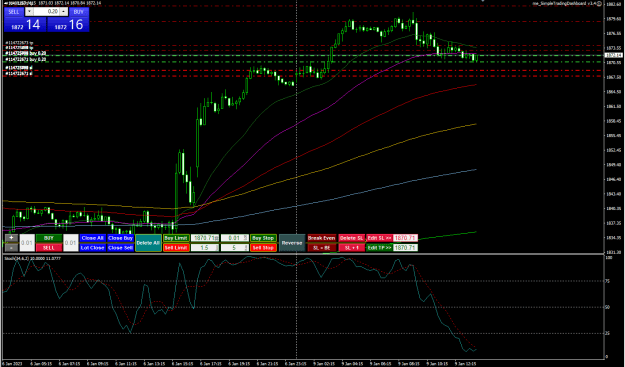This screenshot has width=625, height=367.
Task: Click the Buy Limit button
Action: click(x=176, y=238)
